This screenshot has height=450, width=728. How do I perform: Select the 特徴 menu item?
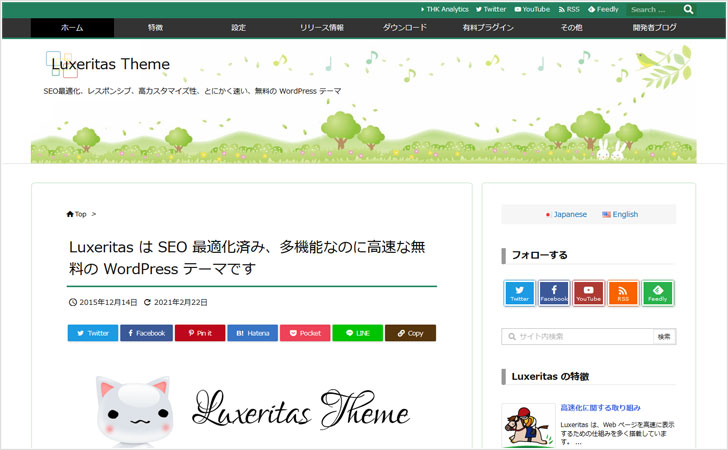point(155,28)
